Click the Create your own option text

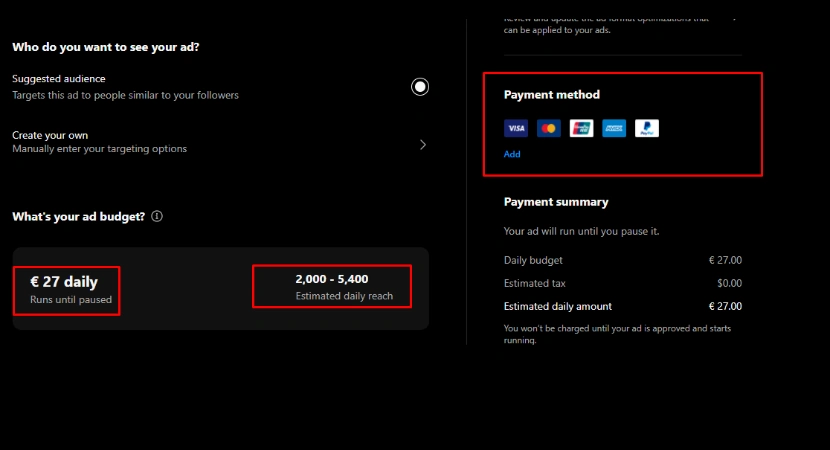click(x=50, y=135)
